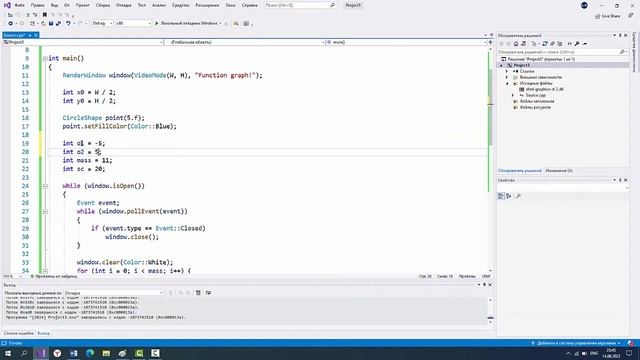Image resolution: width=640 pixels, height=360 pixels.
Task: Open the main() member dropdown
Action: pyautogui.click(x=406, y=42)
